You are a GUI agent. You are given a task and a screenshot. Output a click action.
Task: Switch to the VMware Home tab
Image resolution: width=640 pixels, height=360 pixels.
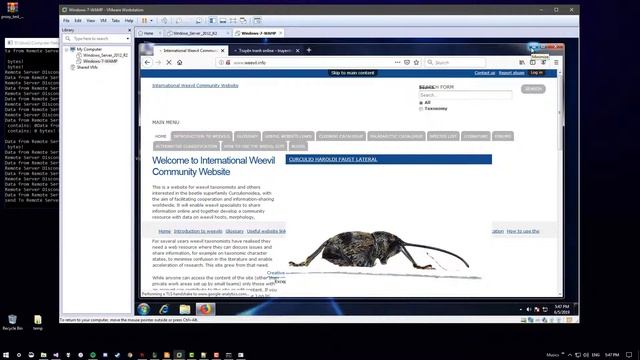149,33
